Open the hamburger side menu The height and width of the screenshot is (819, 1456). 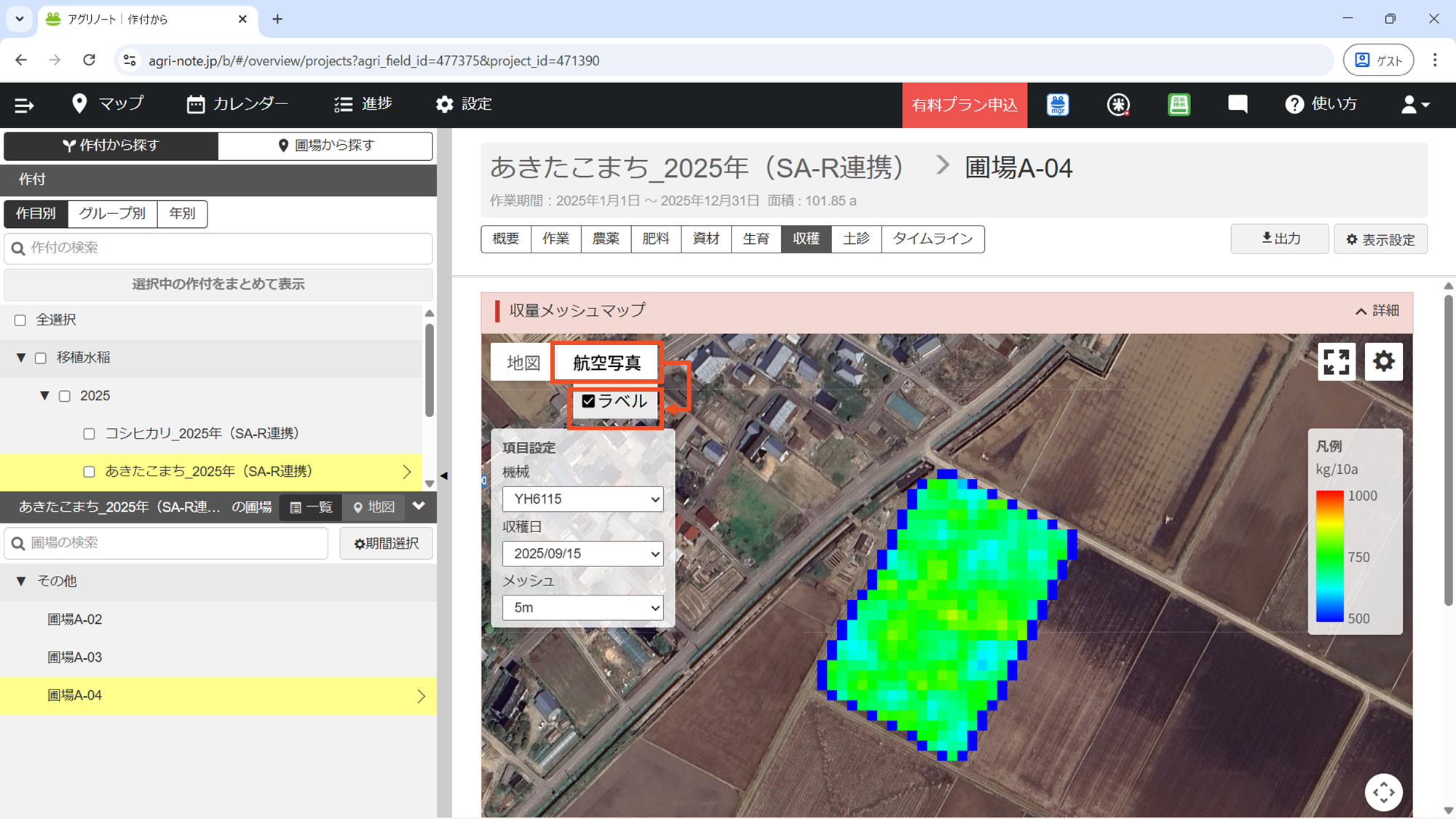[24, 105]
